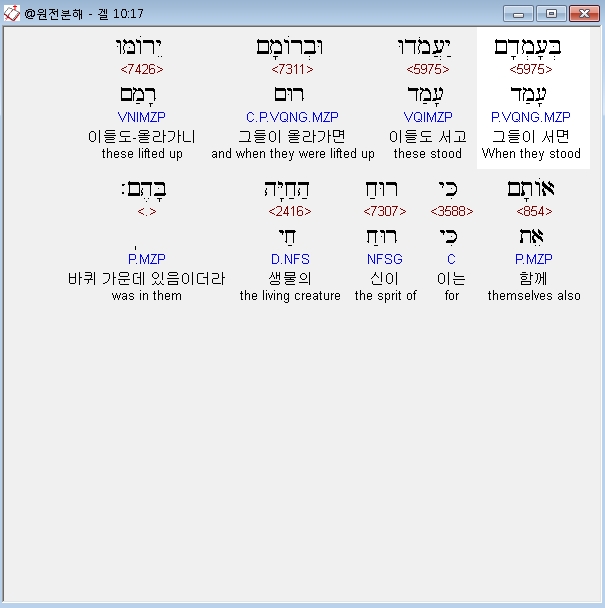Image resolution: width=605 pixels, height=608 pixels.
Task: Click Hebrew root word below <2416>
Action: [x=287, y=237]
